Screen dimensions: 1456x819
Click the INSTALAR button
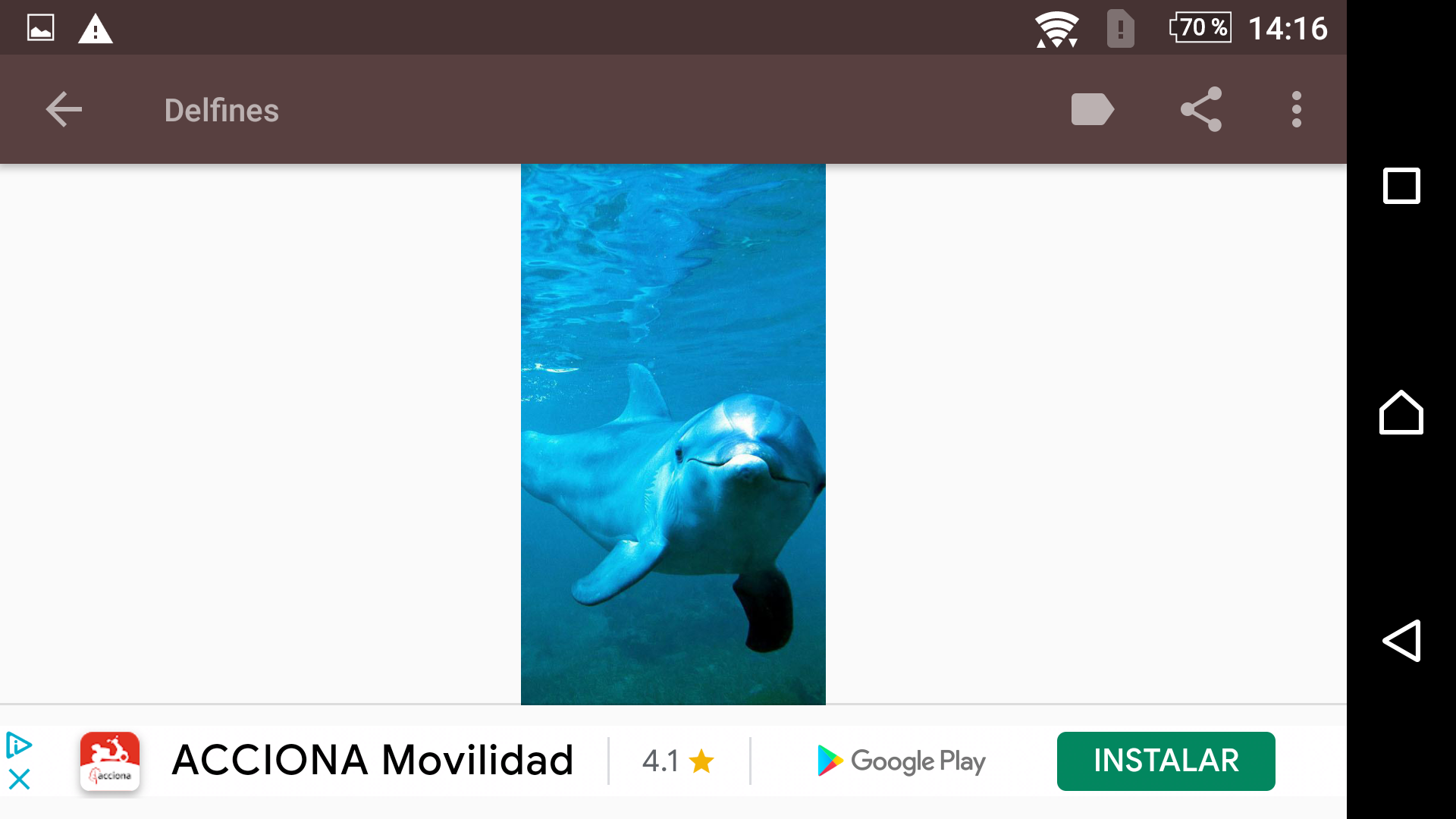[1166, 761]
